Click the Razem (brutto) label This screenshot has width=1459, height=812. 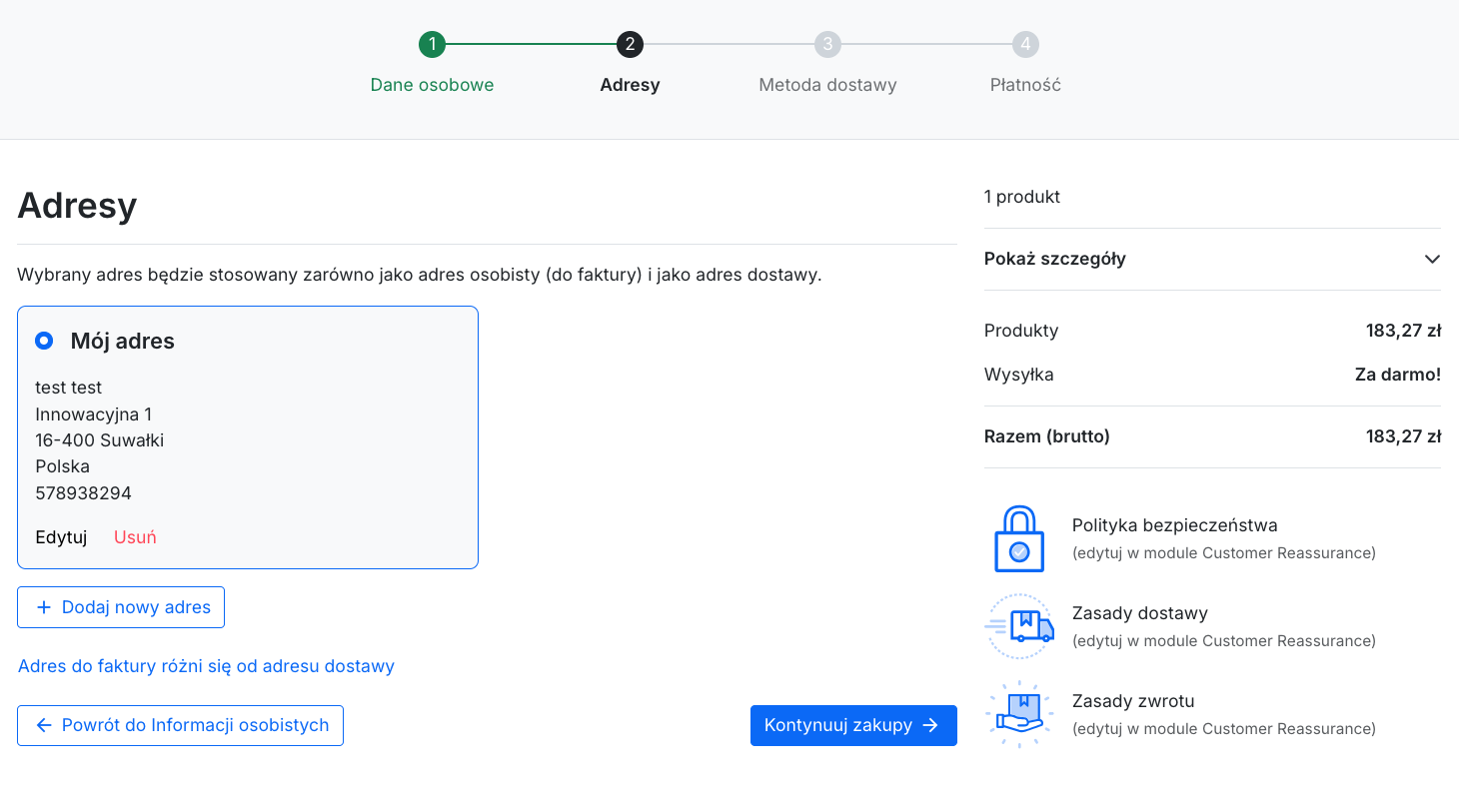(x=1046, y=436)
